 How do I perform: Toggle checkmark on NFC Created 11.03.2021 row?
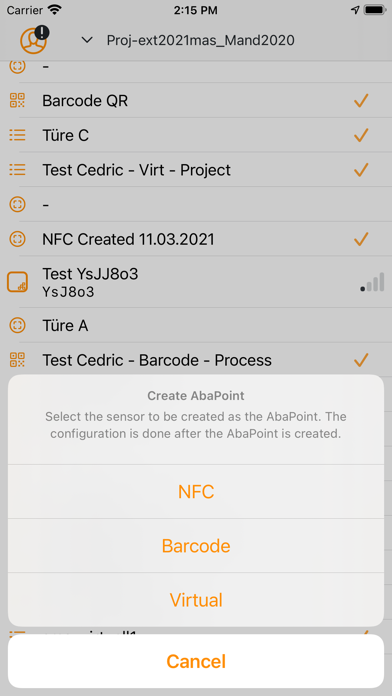361,239
